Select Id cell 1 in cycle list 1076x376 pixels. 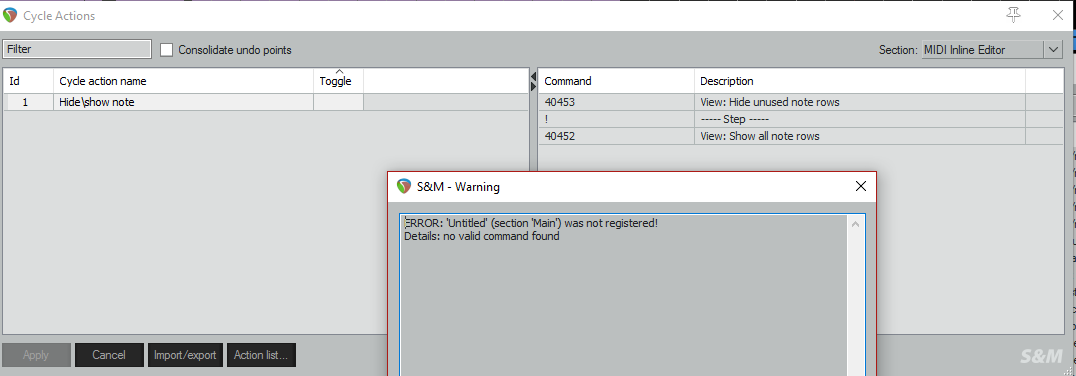click(28, 102)
